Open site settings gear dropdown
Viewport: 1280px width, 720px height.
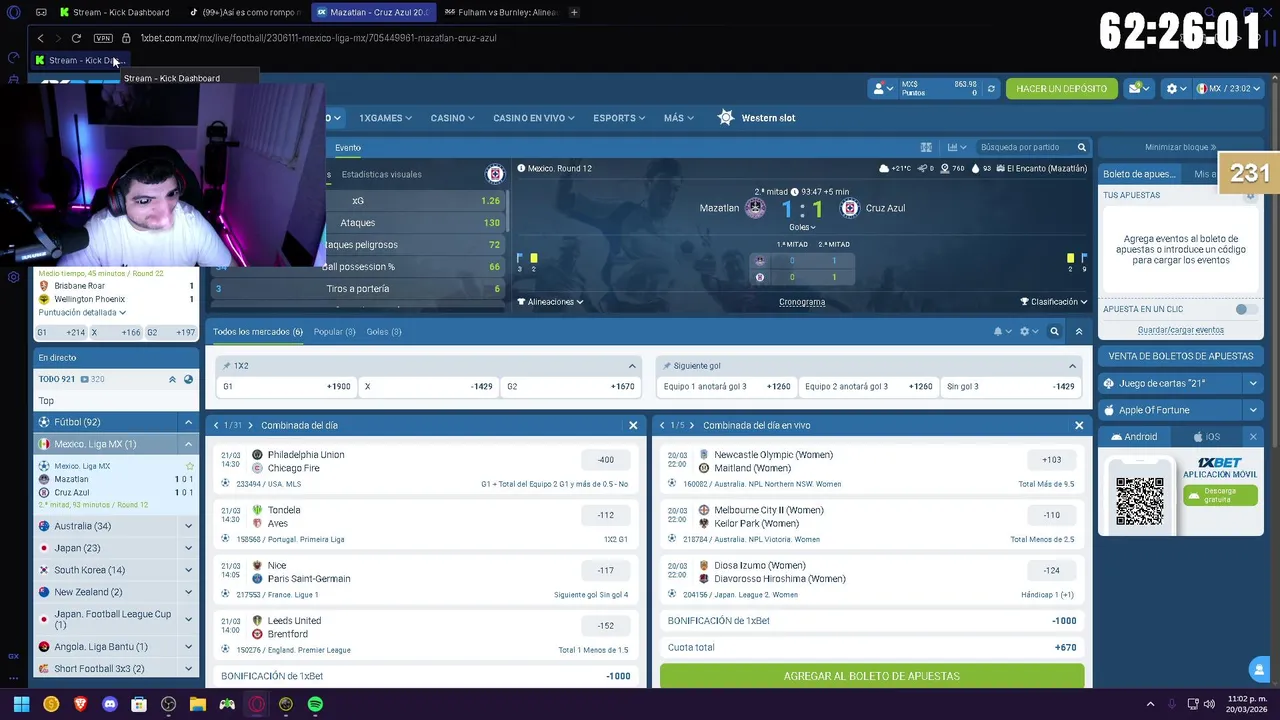coord(1177,89)
